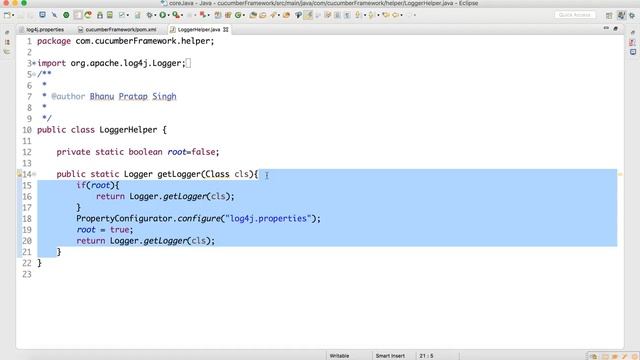The image size is (640, 360).
Task: Select the LoggerHelper.java editor tab
Action: pos(199,29)
